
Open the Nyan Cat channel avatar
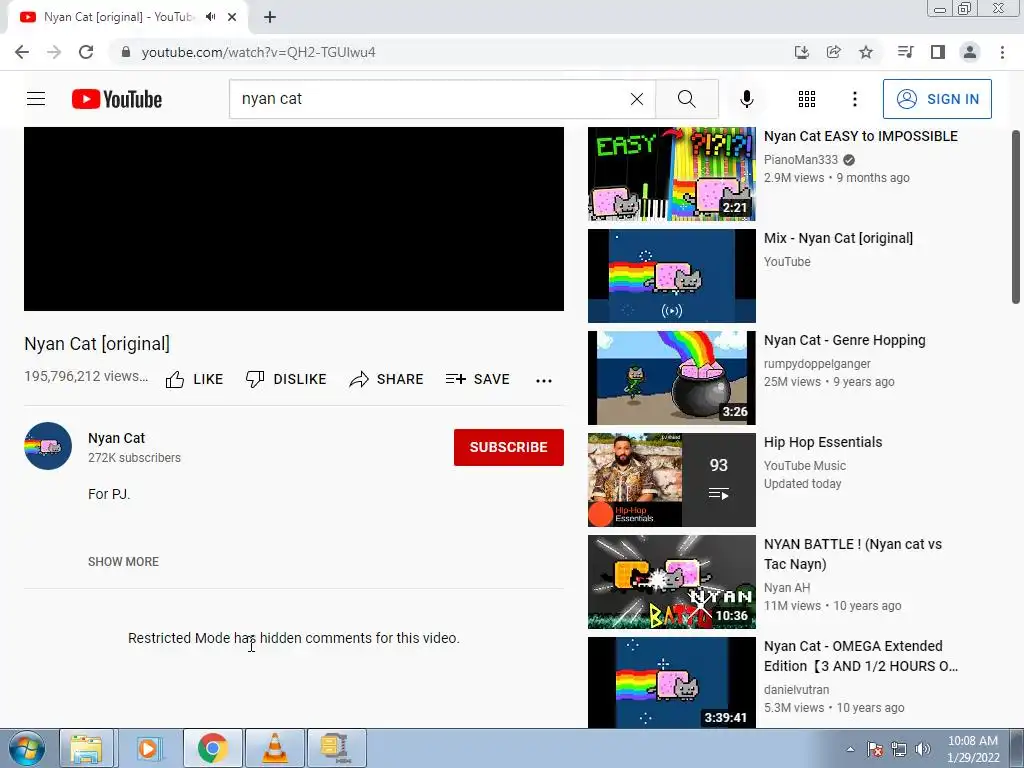pos(48,446)
